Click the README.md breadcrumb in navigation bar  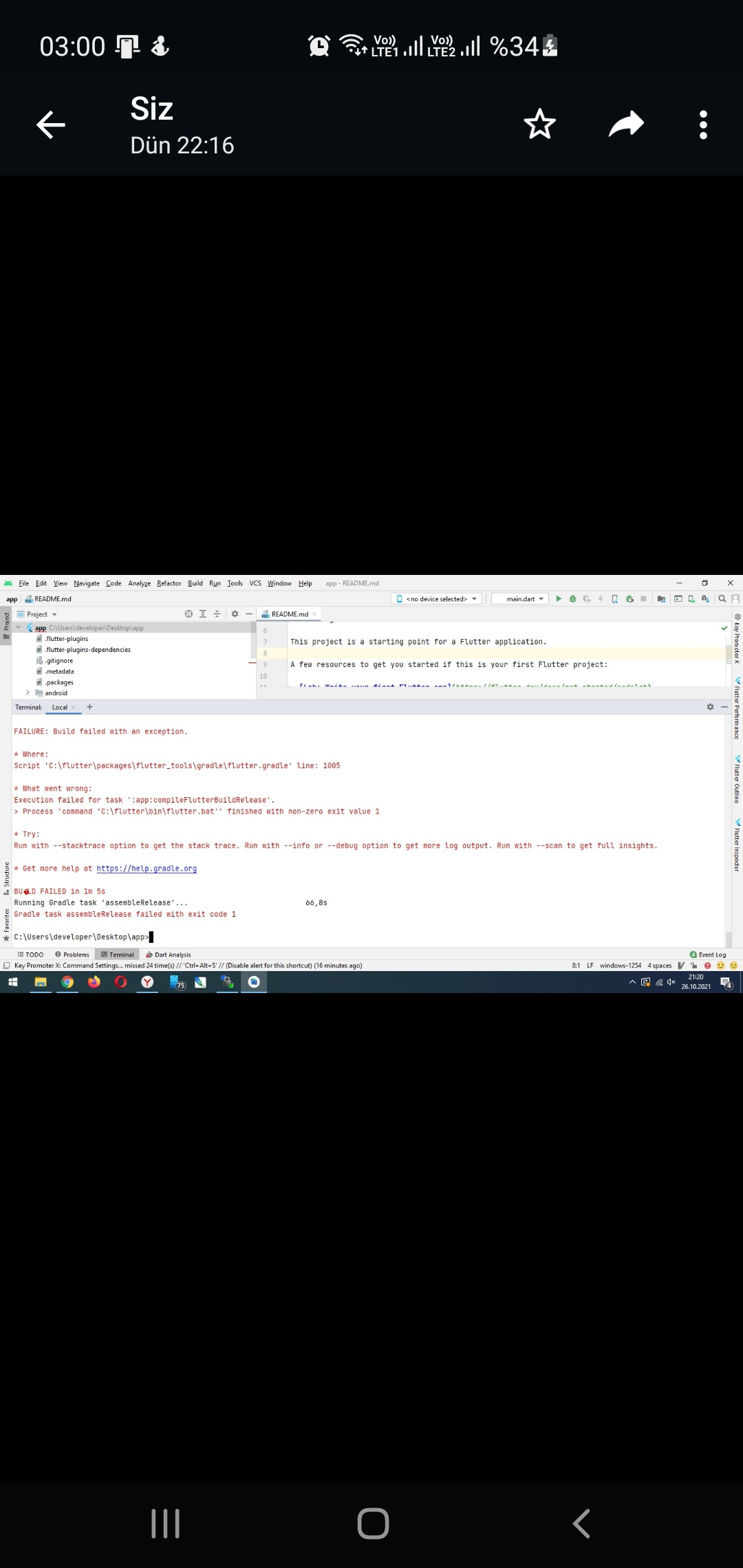pyautogui.click(x=48, y=599)
